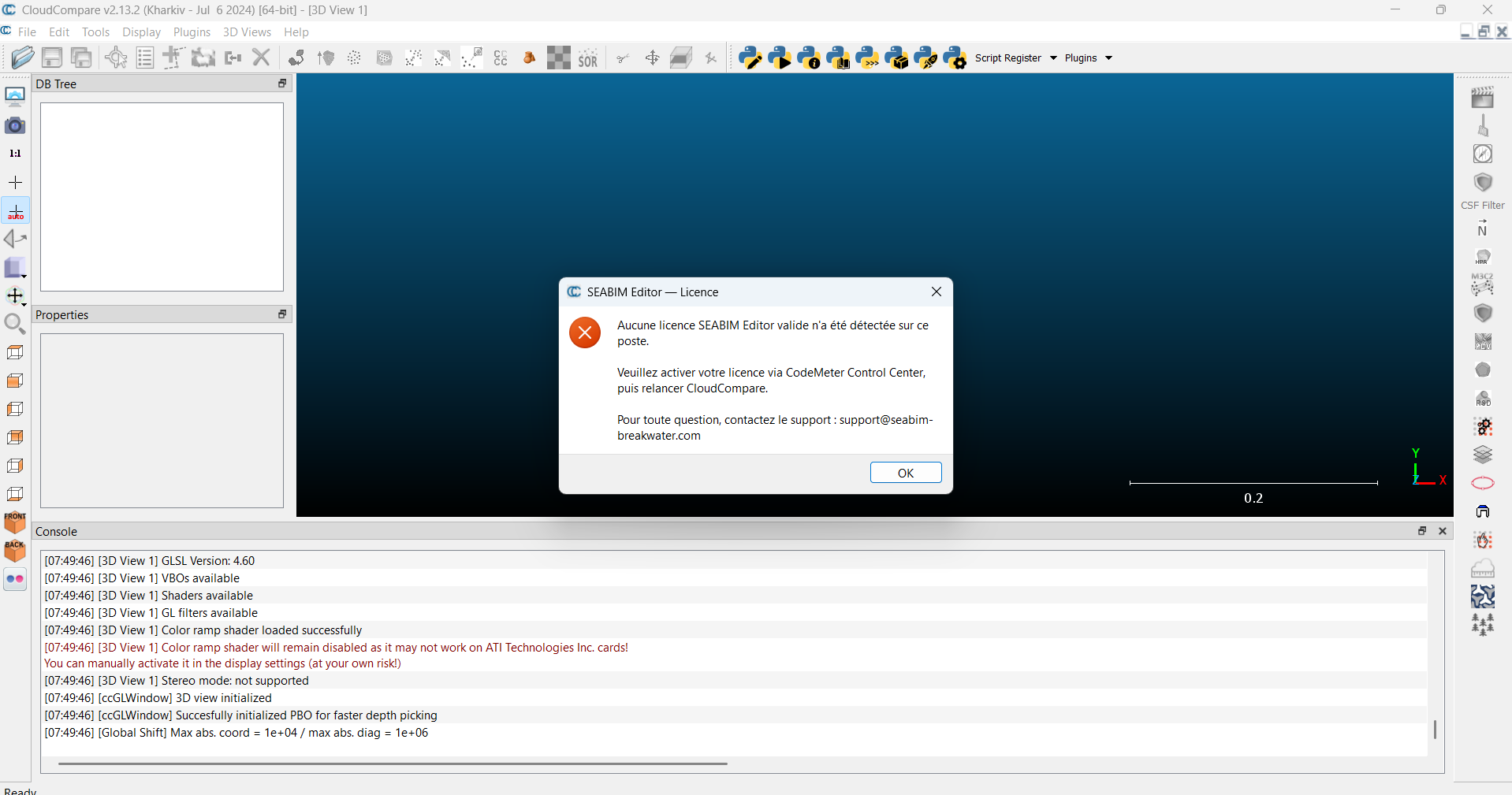Set the Back view cube
Screen dimensions: 1512x795
click(15, 551)
